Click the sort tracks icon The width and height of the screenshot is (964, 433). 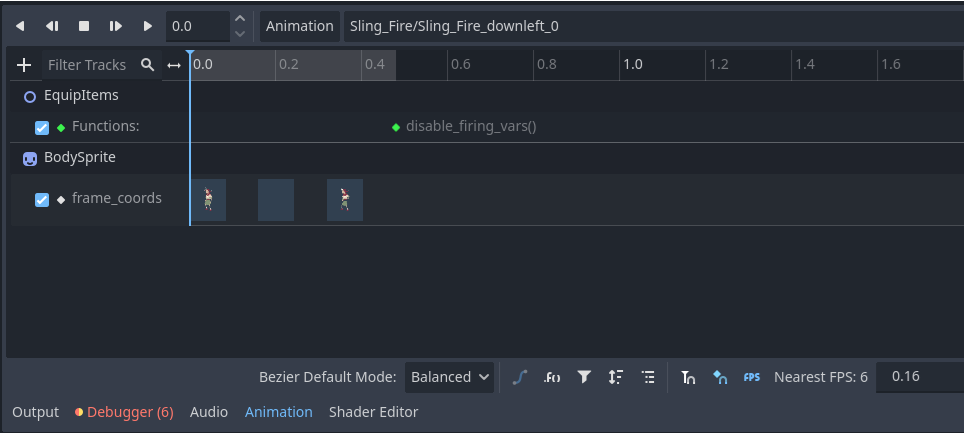tap(616, 377)
